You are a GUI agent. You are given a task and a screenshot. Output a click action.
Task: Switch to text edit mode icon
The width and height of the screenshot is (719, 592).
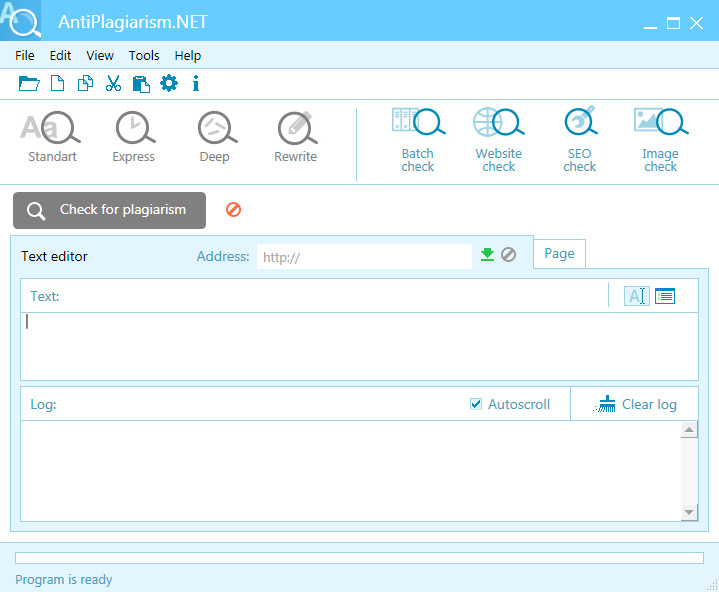click(x=636, y=296)
